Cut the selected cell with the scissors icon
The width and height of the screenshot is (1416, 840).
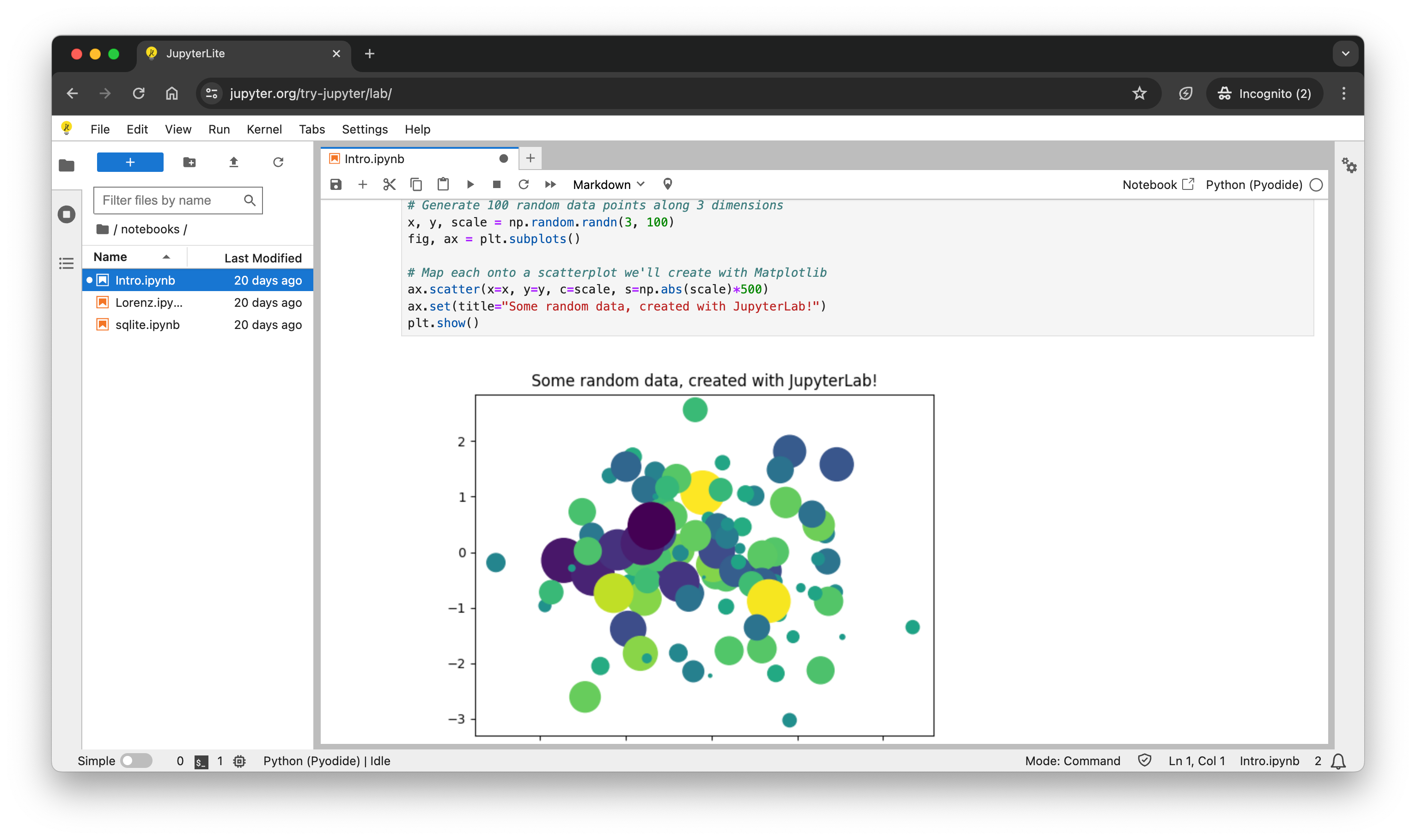(389, 184)
